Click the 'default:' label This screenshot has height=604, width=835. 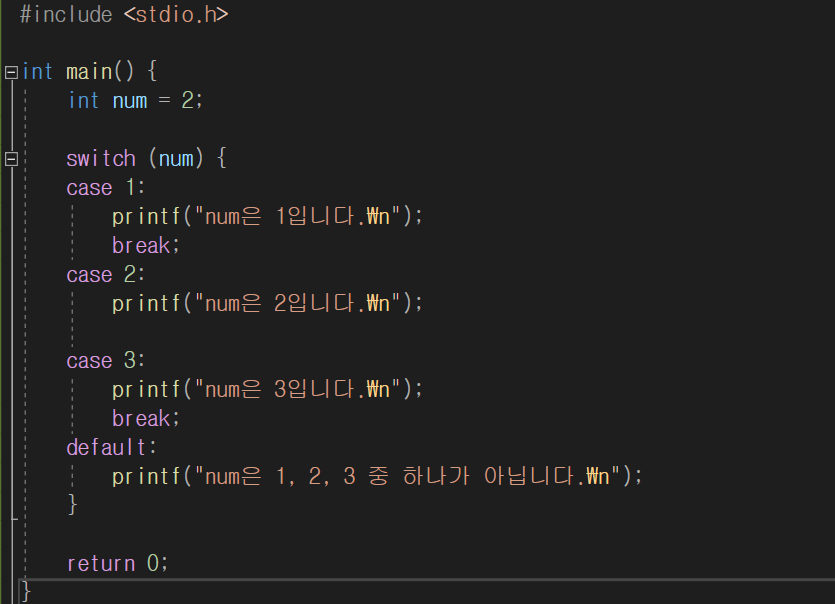111,447
